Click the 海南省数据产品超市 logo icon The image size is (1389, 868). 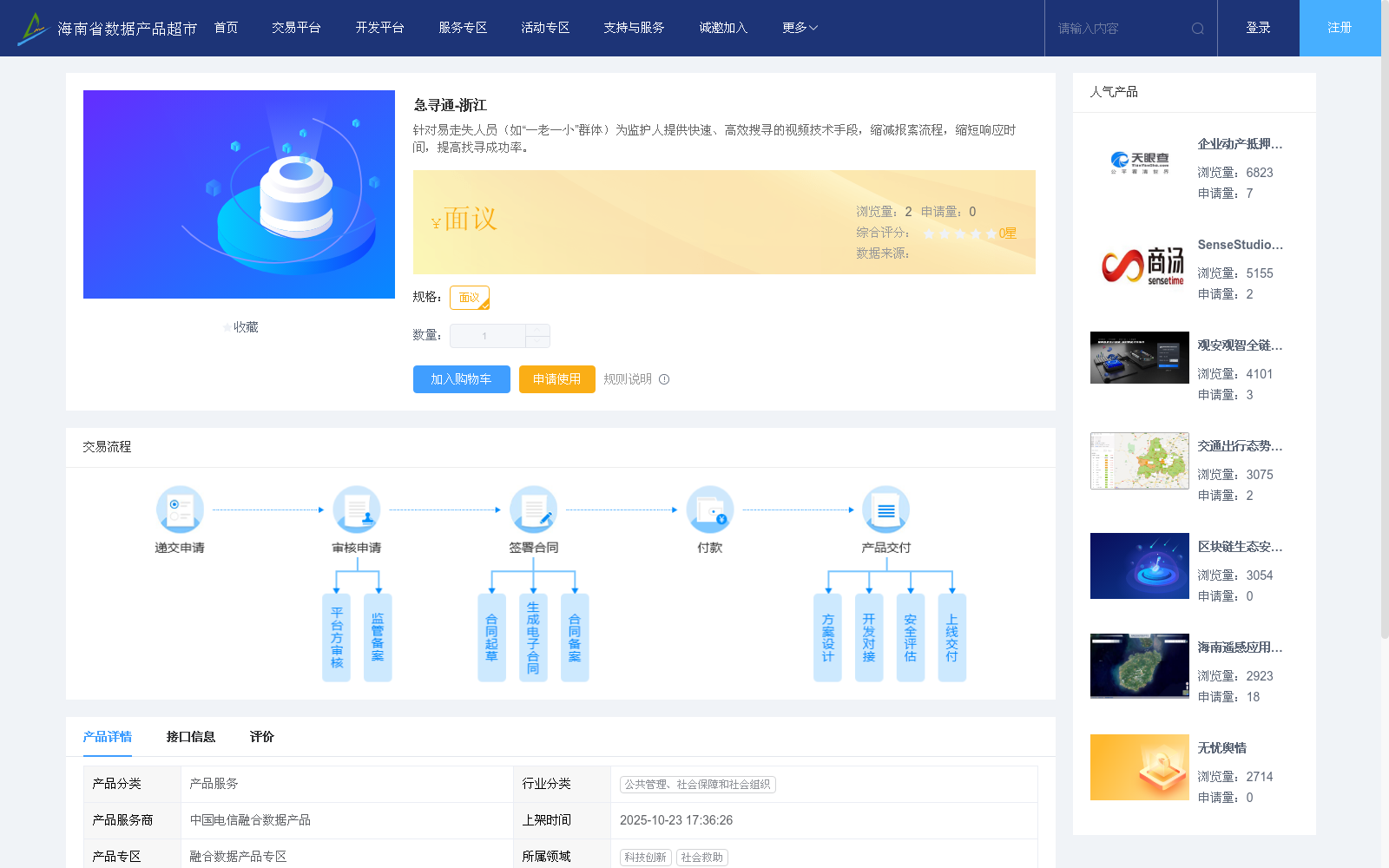31,28
